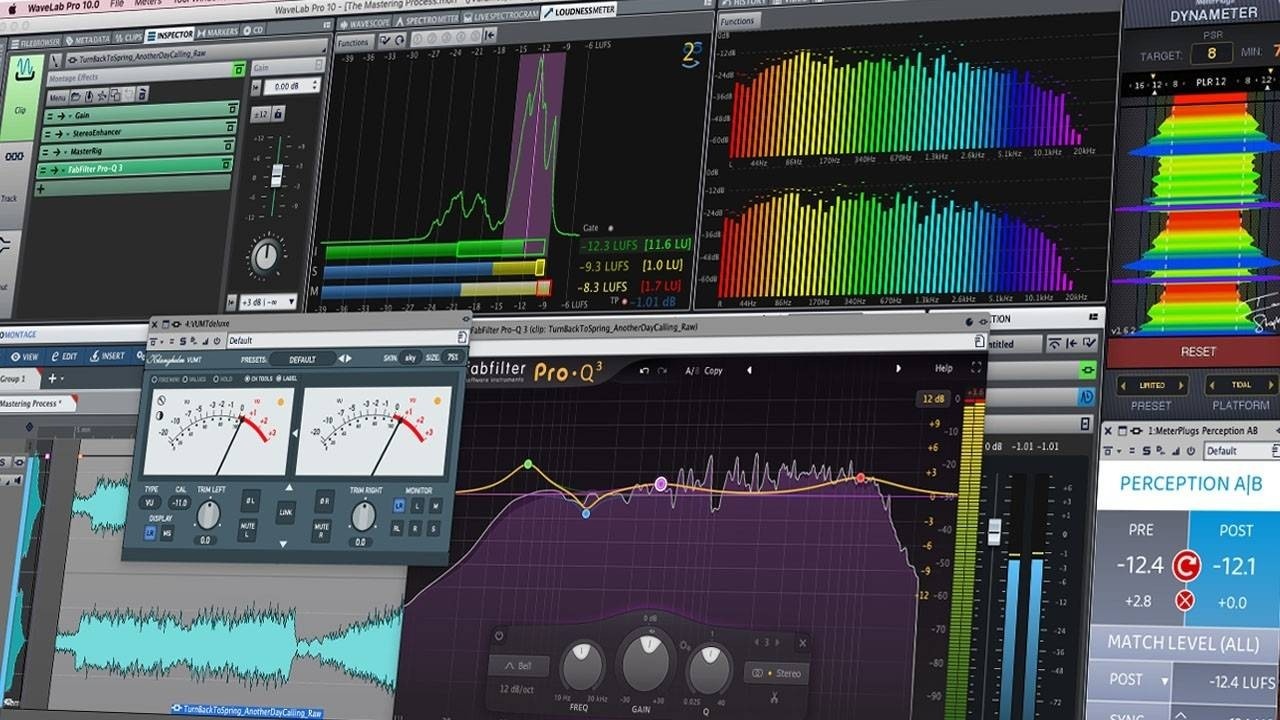Screen dimensions: 1280x720
Task: Click the VUMT LINK button
Action: [x=286, y=512]
